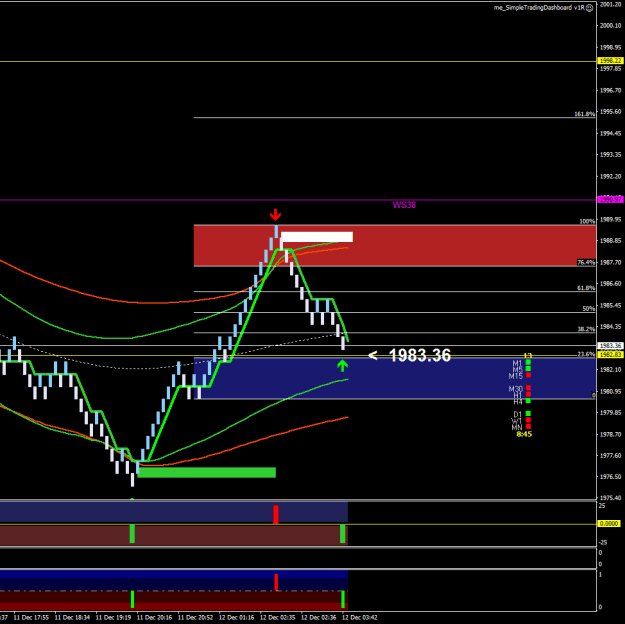625x624 pixels.
Task: Select the white rectangle inside the red zone
Action: click(x=317, y=237)
